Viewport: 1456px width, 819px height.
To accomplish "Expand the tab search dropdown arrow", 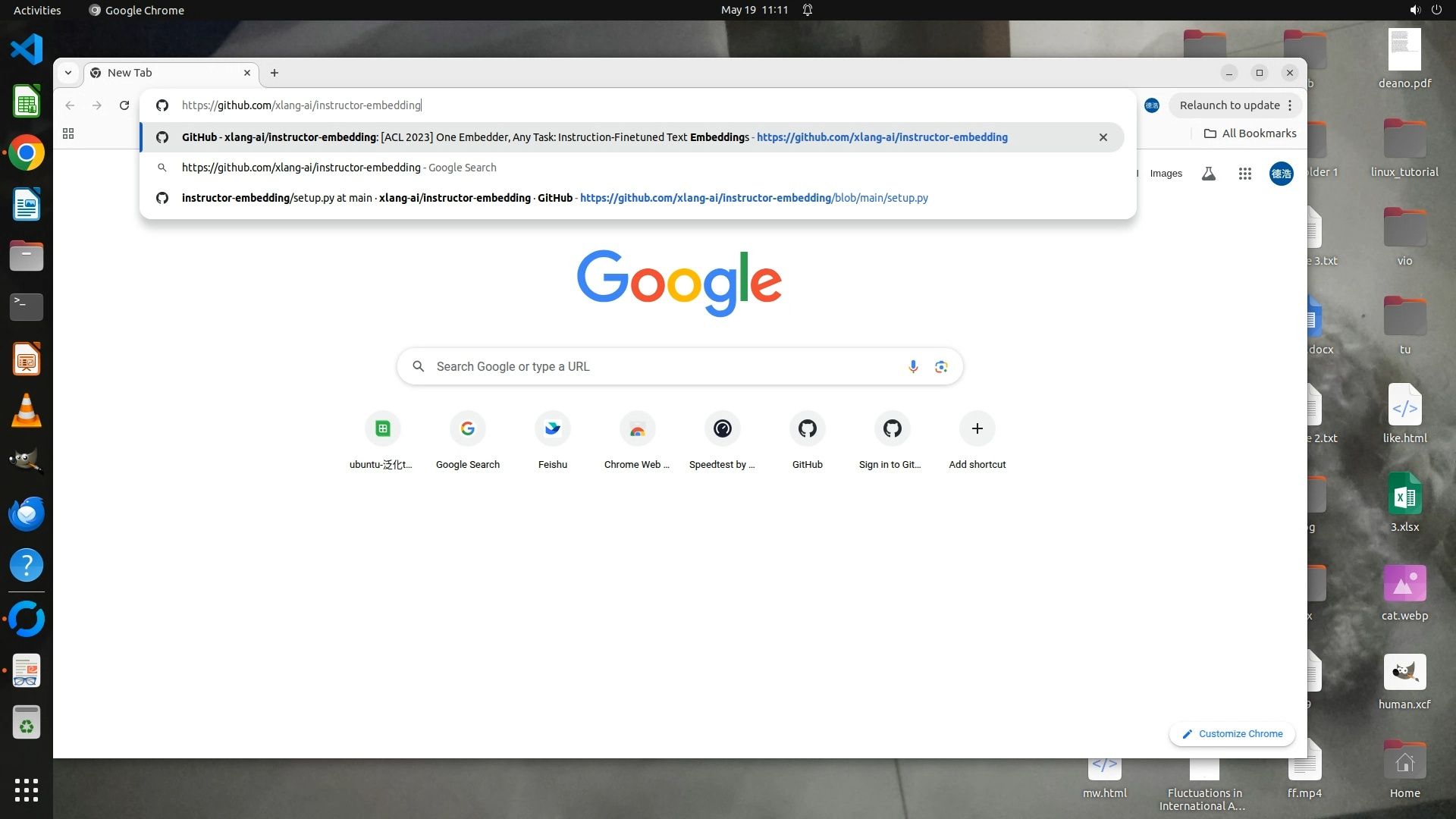I will 68,73.
